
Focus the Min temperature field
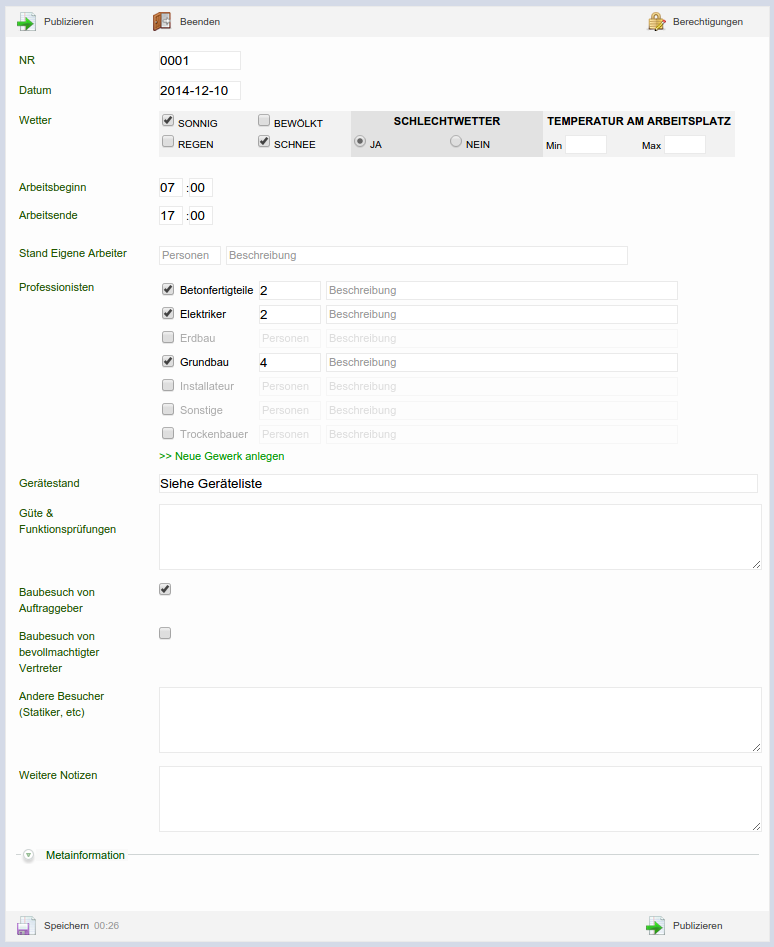pyautogui.click(x=586, y=145)
